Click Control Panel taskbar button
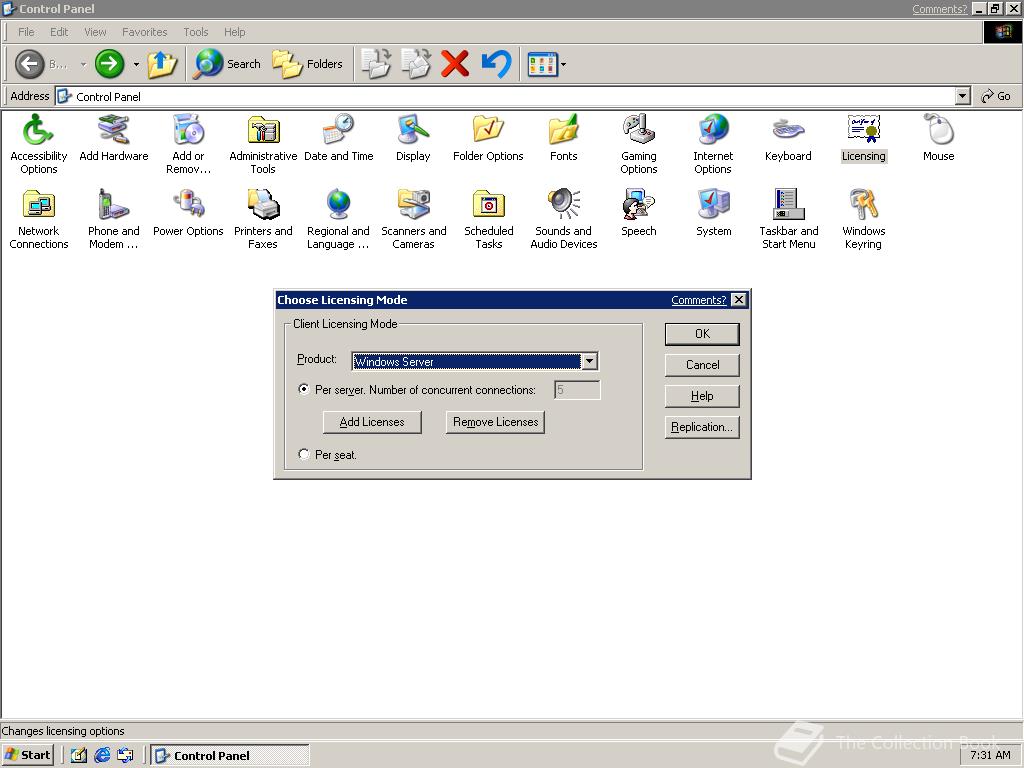Image resolution: width=1024 pixels, height=768 pixels. pos(230,755)
